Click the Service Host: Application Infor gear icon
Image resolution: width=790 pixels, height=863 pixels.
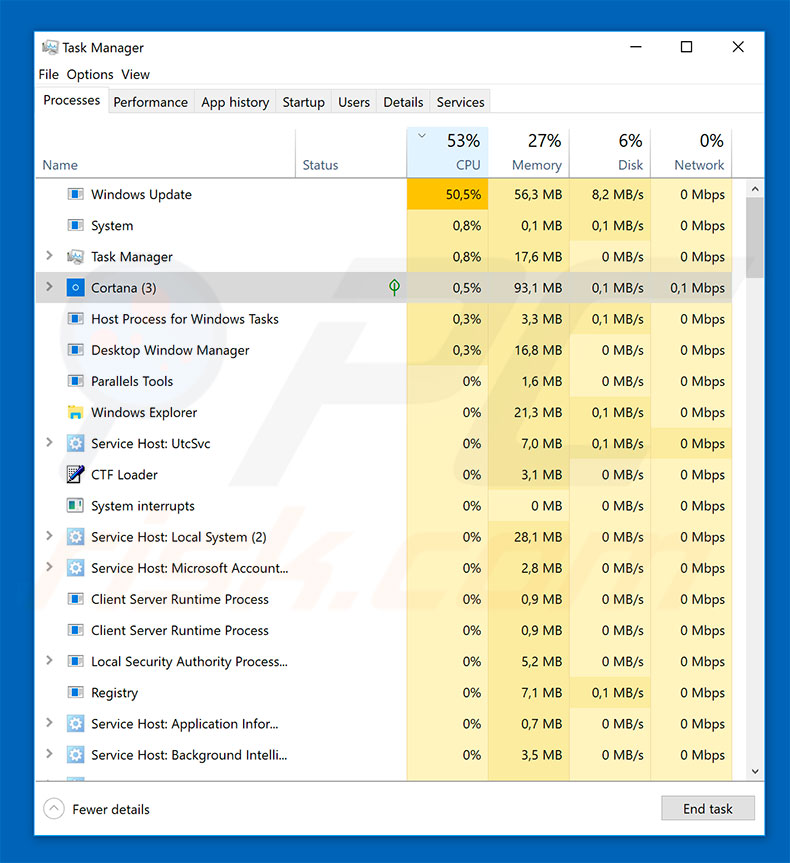(75, 724)
